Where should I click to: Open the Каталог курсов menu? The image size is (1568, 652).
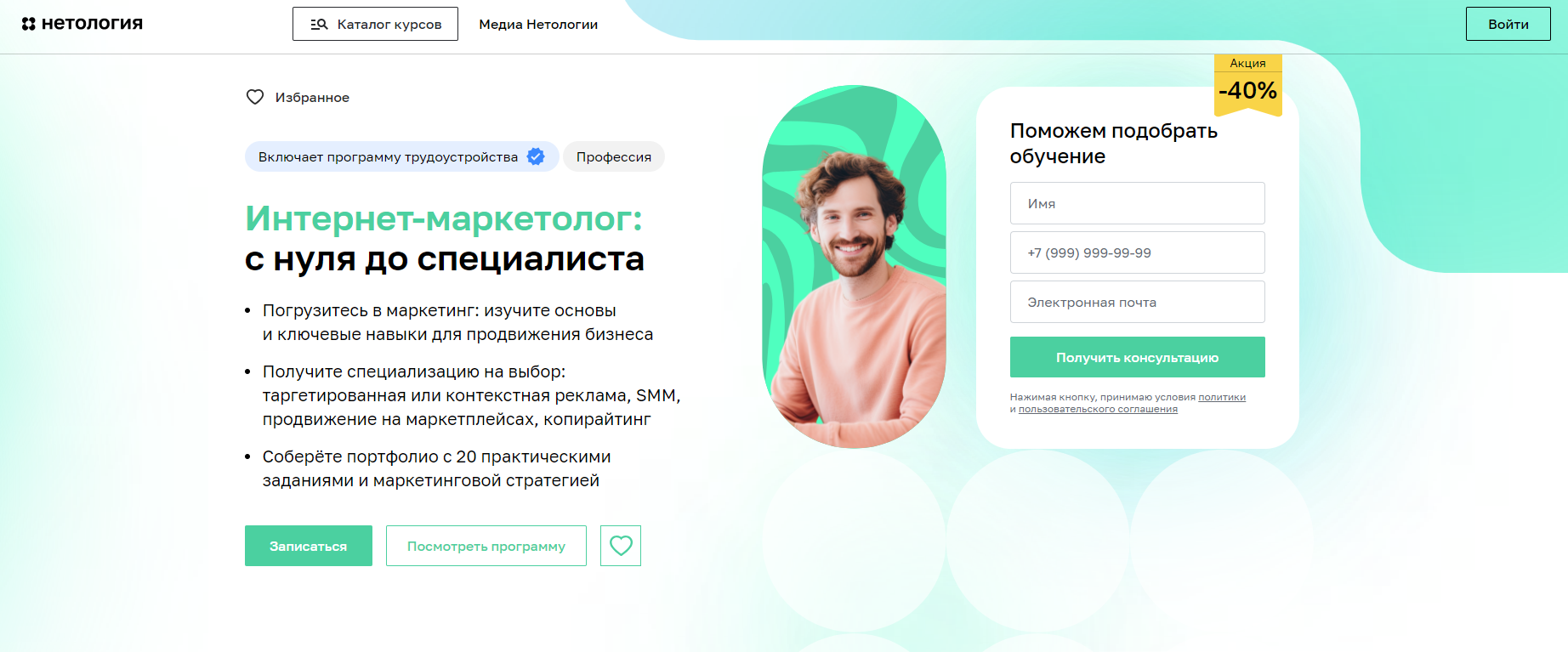375,24
